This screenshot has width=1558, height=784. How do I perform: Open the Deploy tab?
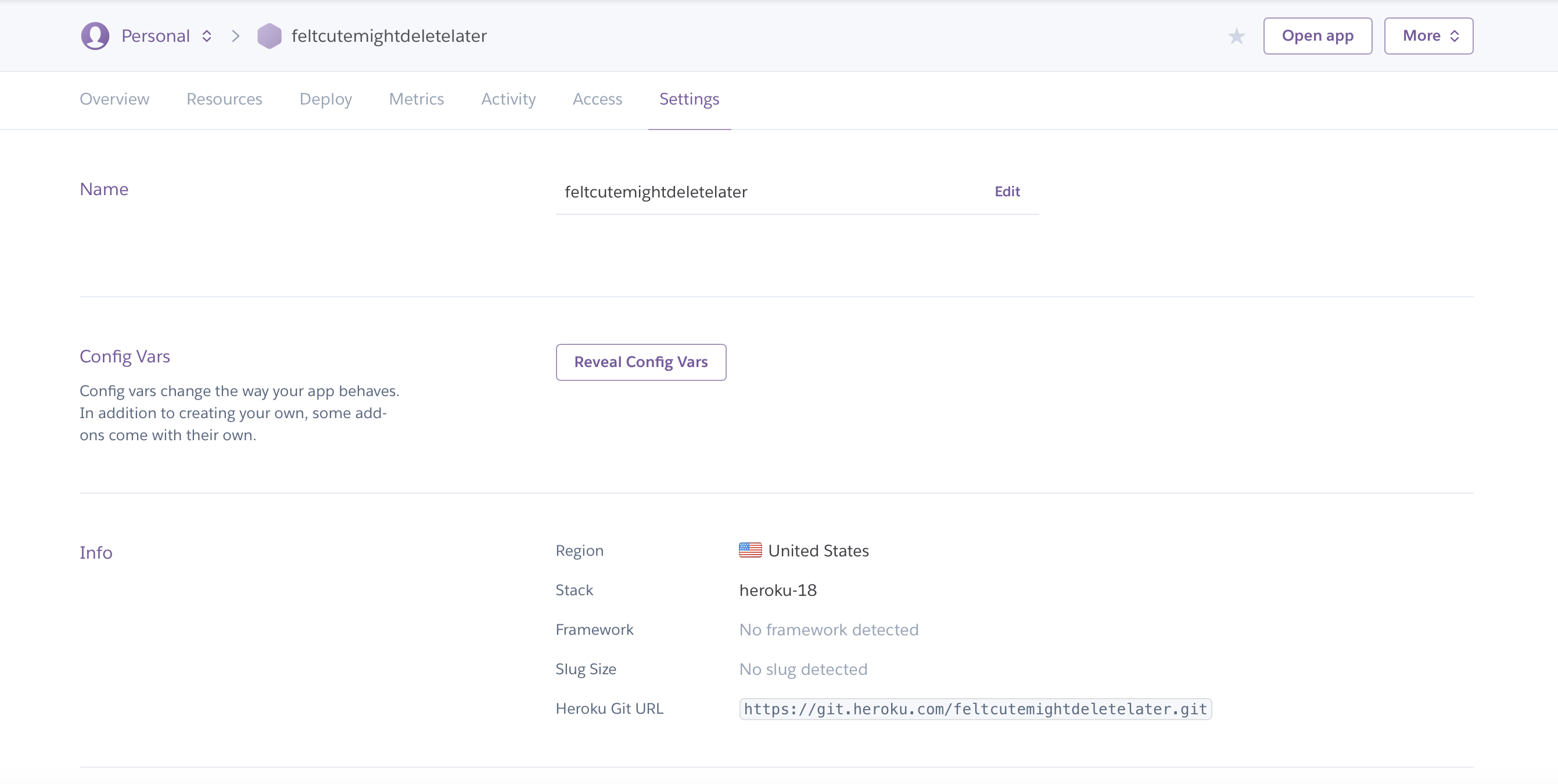(325, 99)
